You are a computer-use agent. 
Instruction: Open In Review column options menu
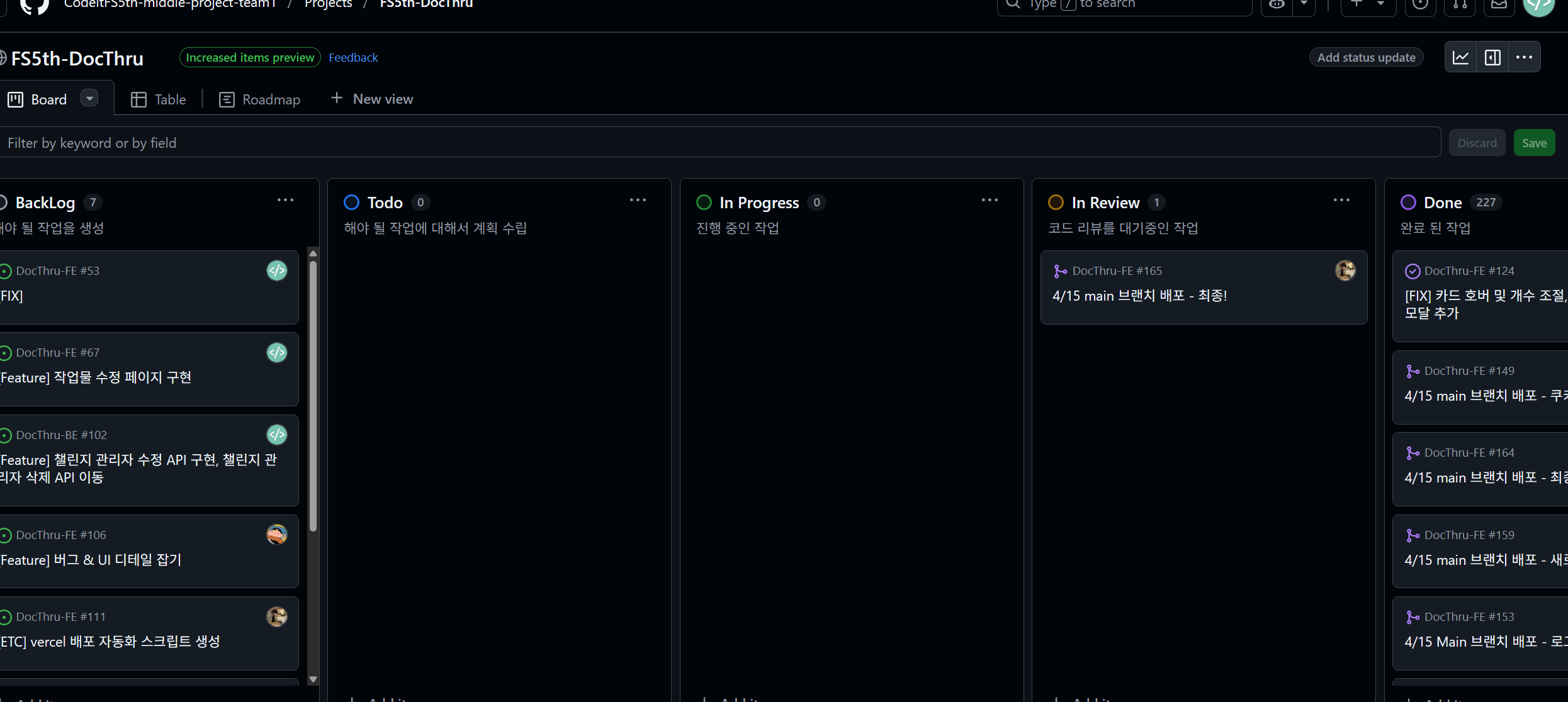click(1341, 201)
